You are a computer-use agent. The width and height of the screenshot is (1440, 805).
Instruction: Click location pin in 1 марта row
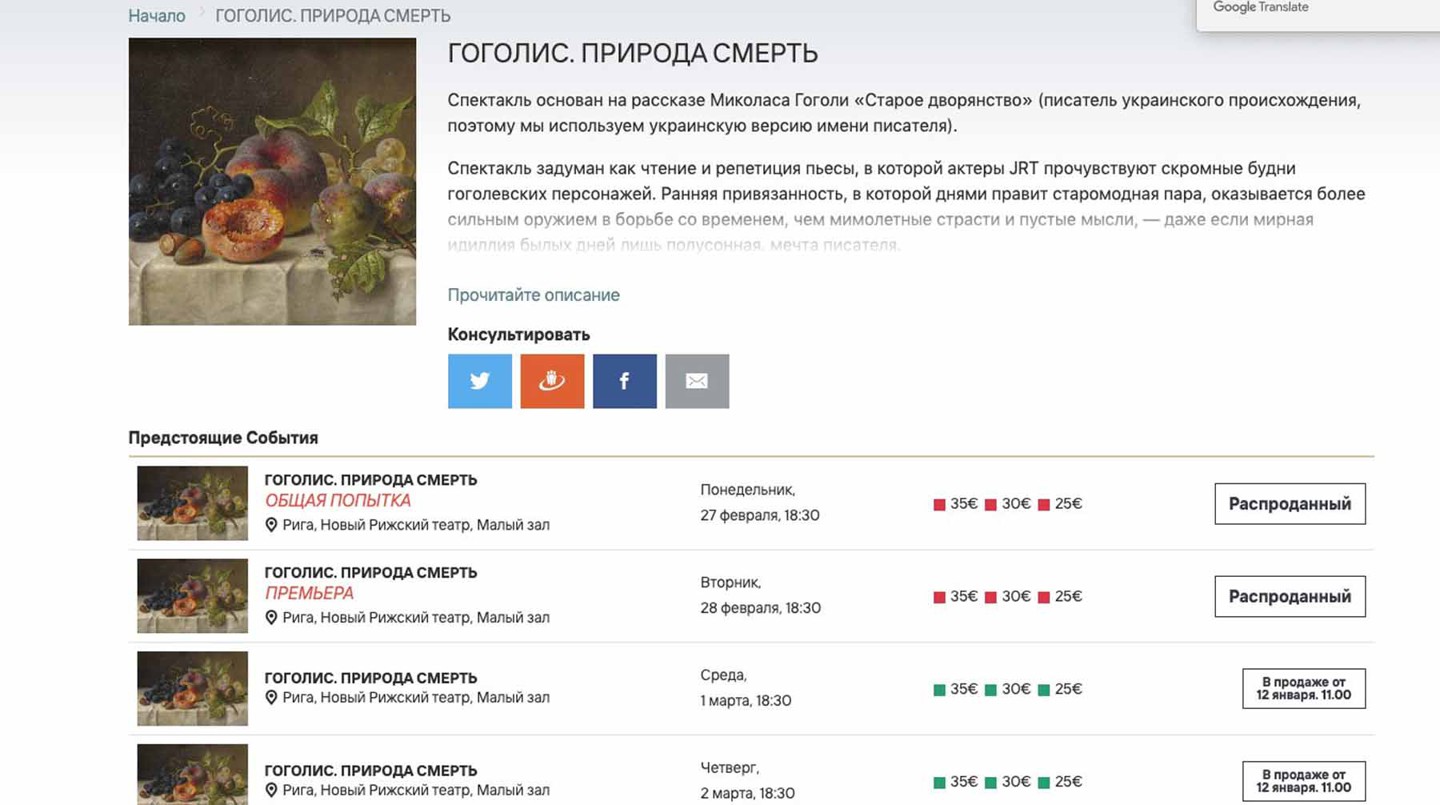pyautogui.click(x=271, y=698)
